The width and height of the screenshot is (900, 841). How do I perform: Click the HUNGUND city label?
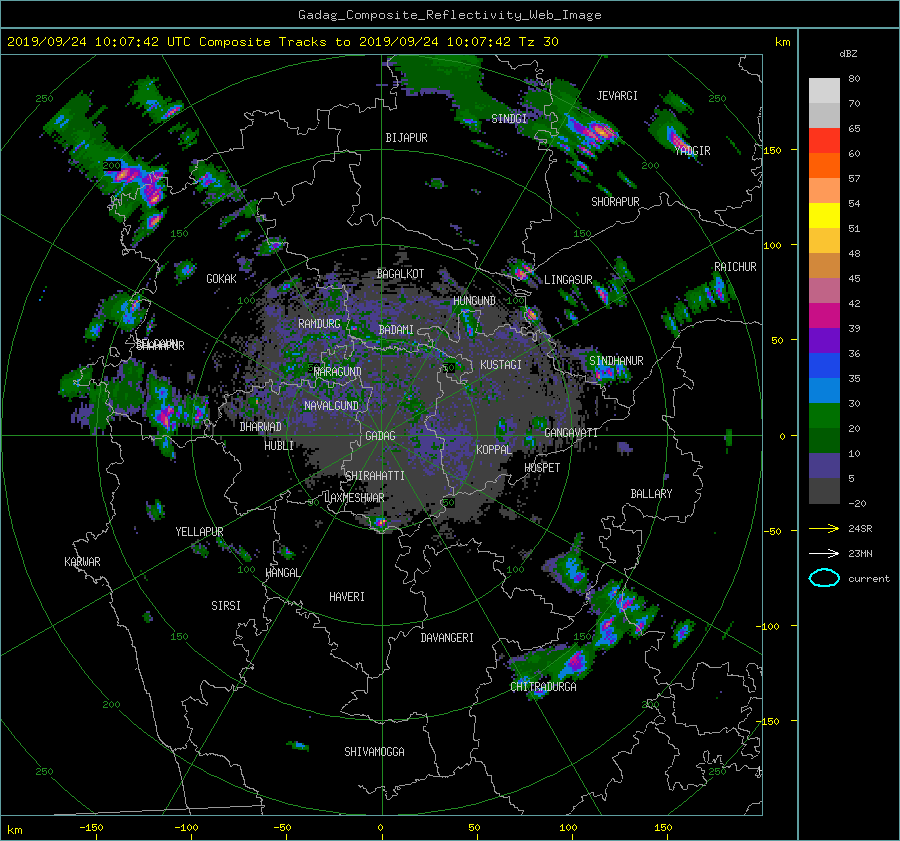tap(475, 301)
